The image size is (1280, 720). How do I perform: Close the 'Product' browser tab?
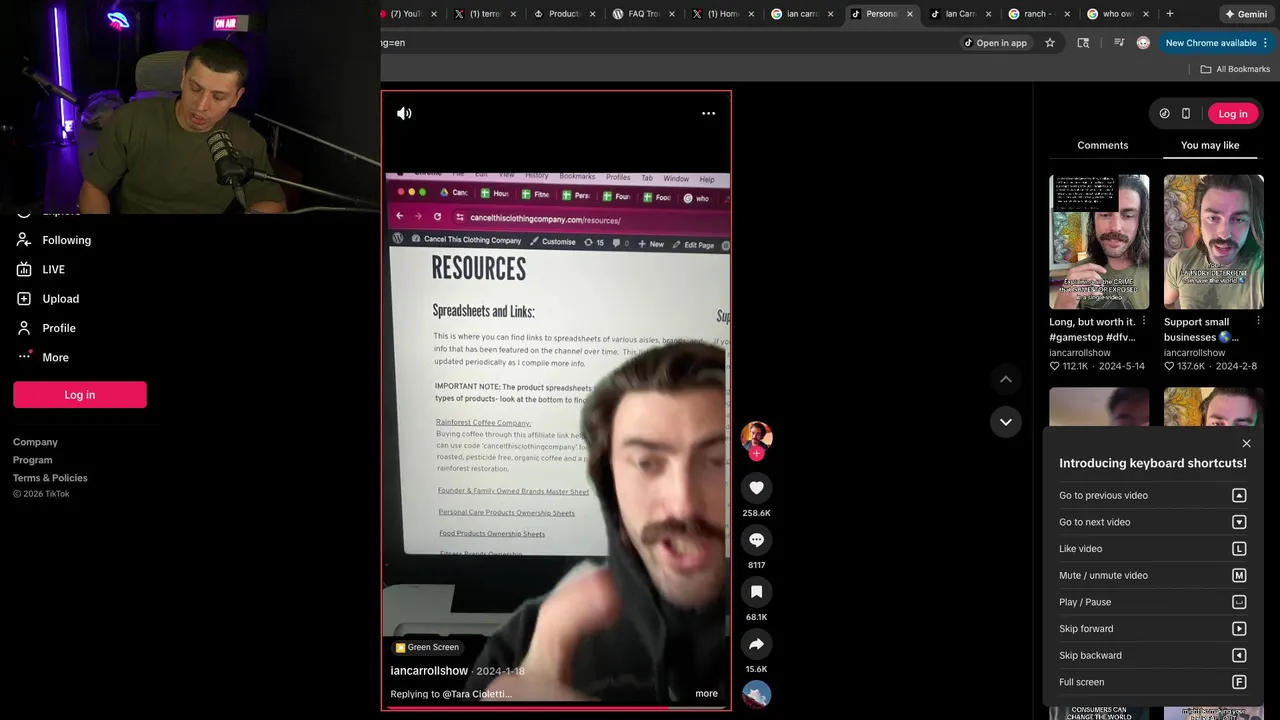592,14
